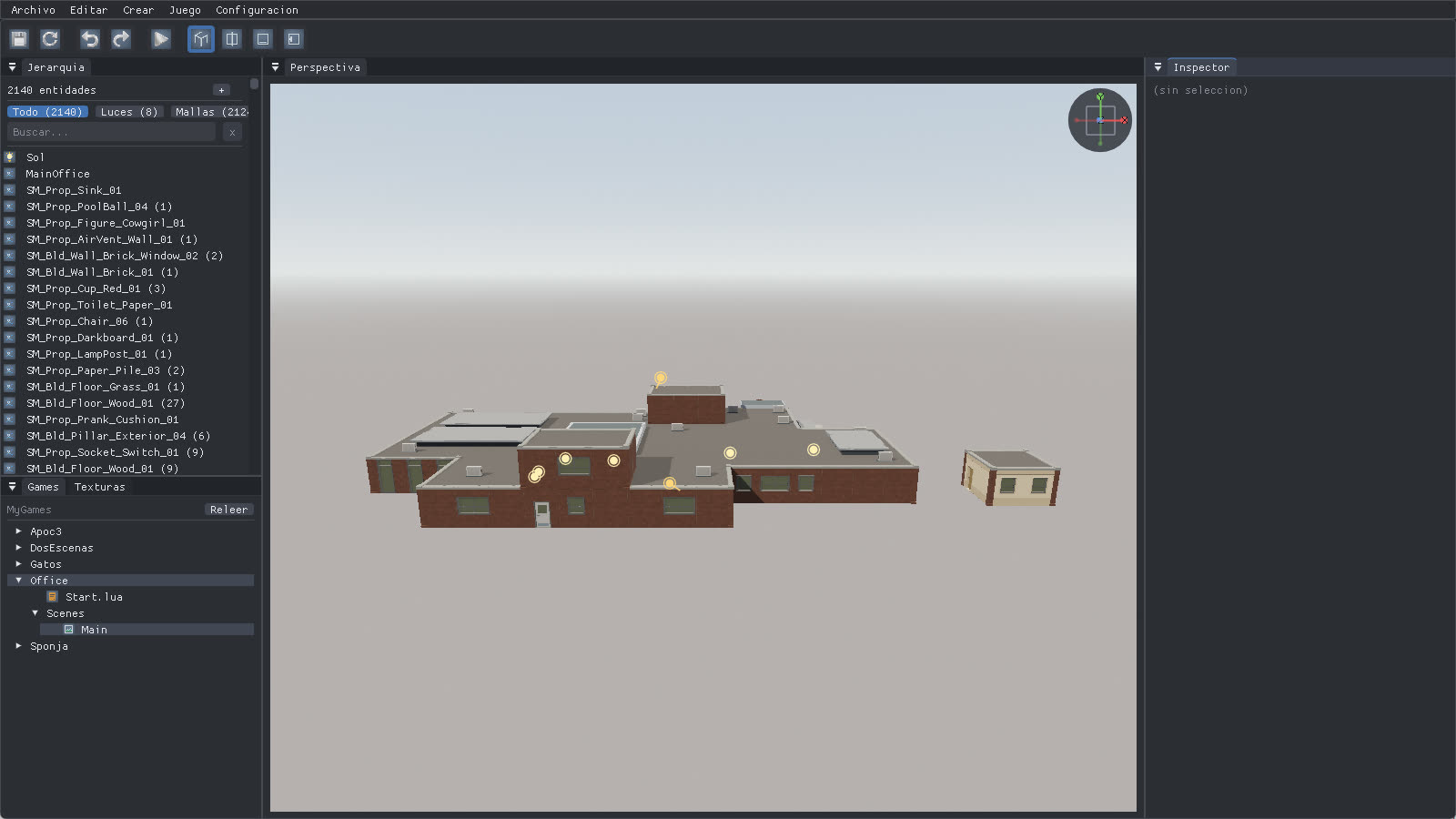This screenshot has height=819, width=1456.
Task: Select SM_Prop_PoolBall_04 (1) in hierarchy
Action: pyautogui.click(x=99, y=207)
